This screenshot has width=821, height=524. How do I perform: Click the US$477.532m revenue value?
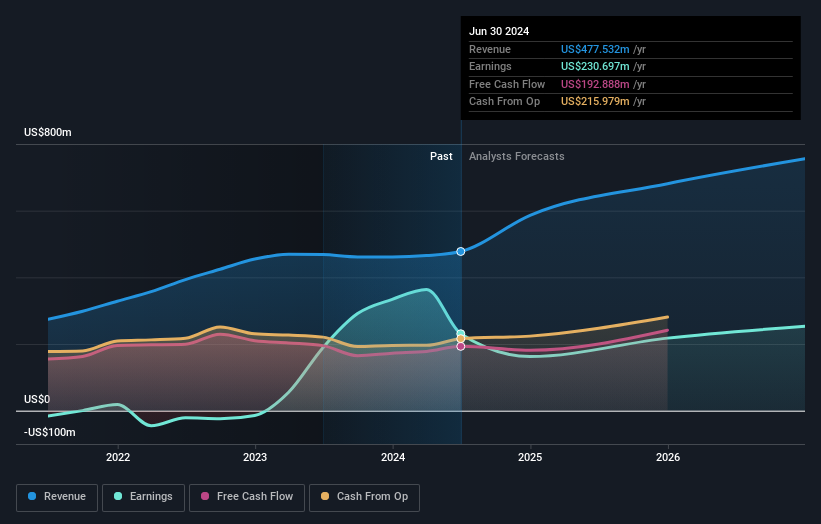[x=595, y=49]
